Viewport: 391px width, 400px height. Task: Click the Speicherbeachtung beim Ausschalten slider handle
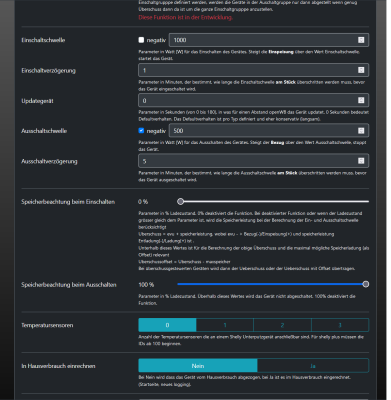pos(366,284)
